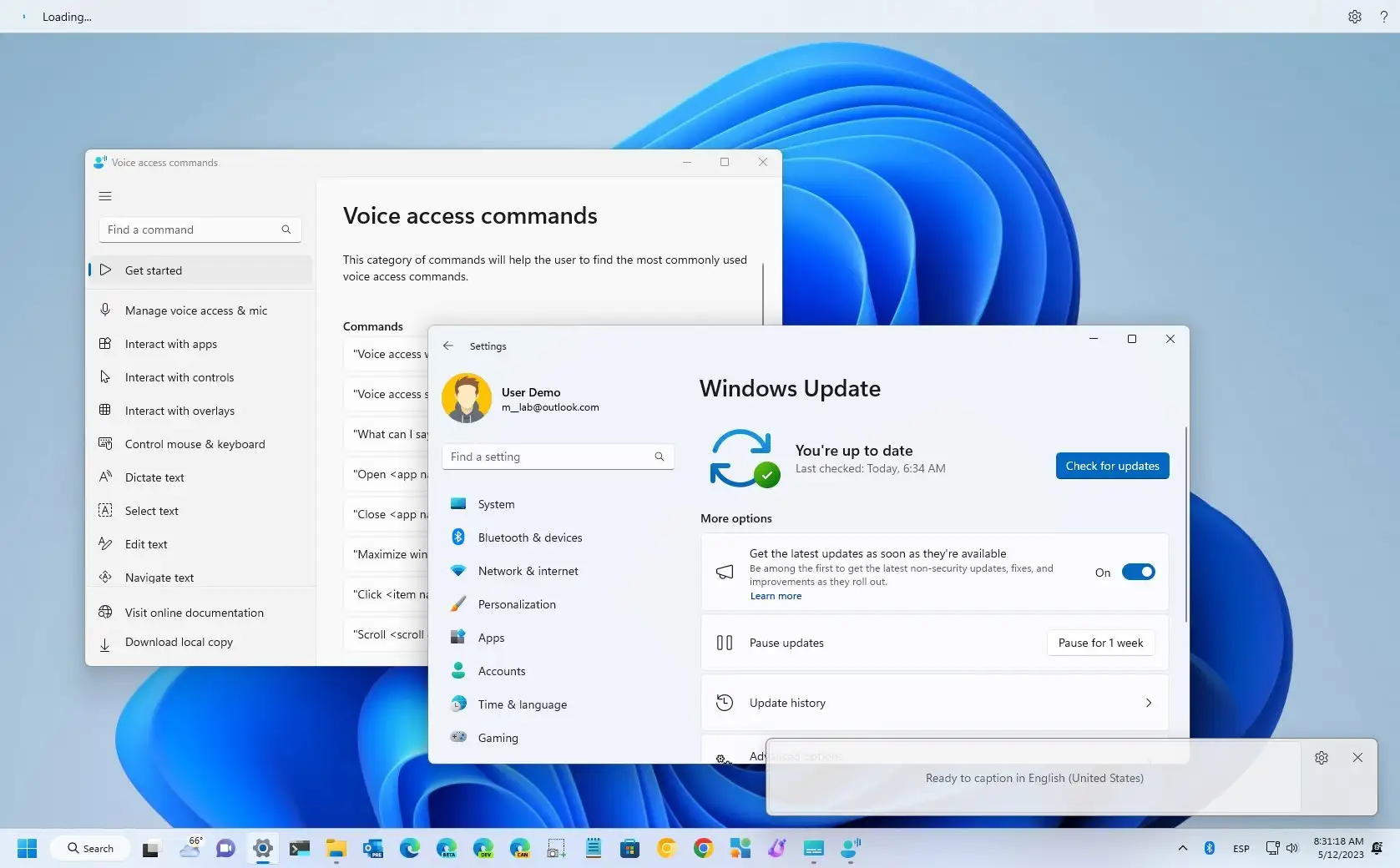Focus the Find a command field

[200, 230]
